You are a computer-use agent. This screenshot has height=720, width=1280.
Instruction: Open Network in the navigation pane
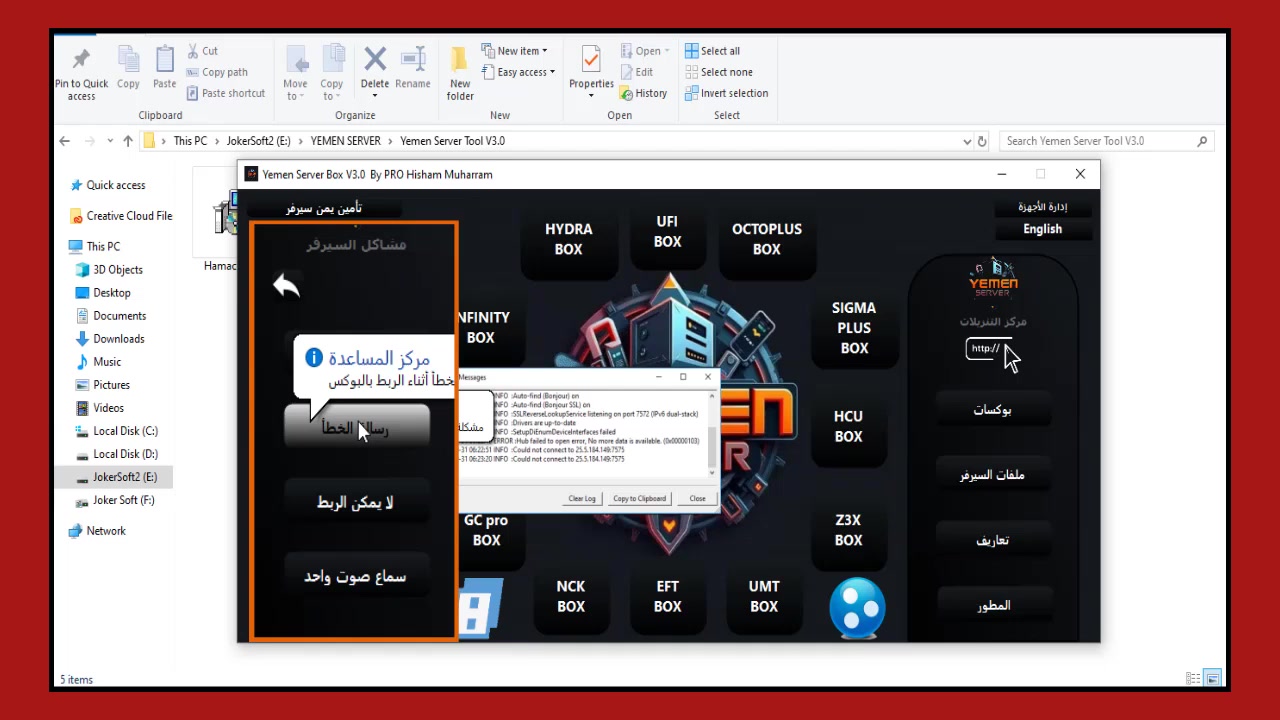pyautogui.click(x=97, y=530)
